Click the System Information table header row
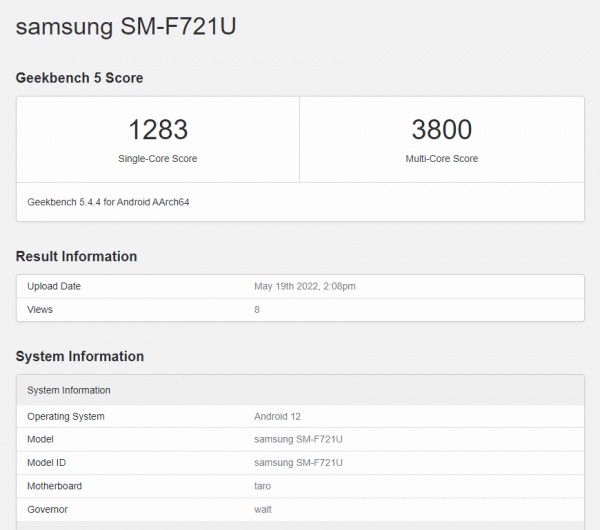 tap(300, 390)
